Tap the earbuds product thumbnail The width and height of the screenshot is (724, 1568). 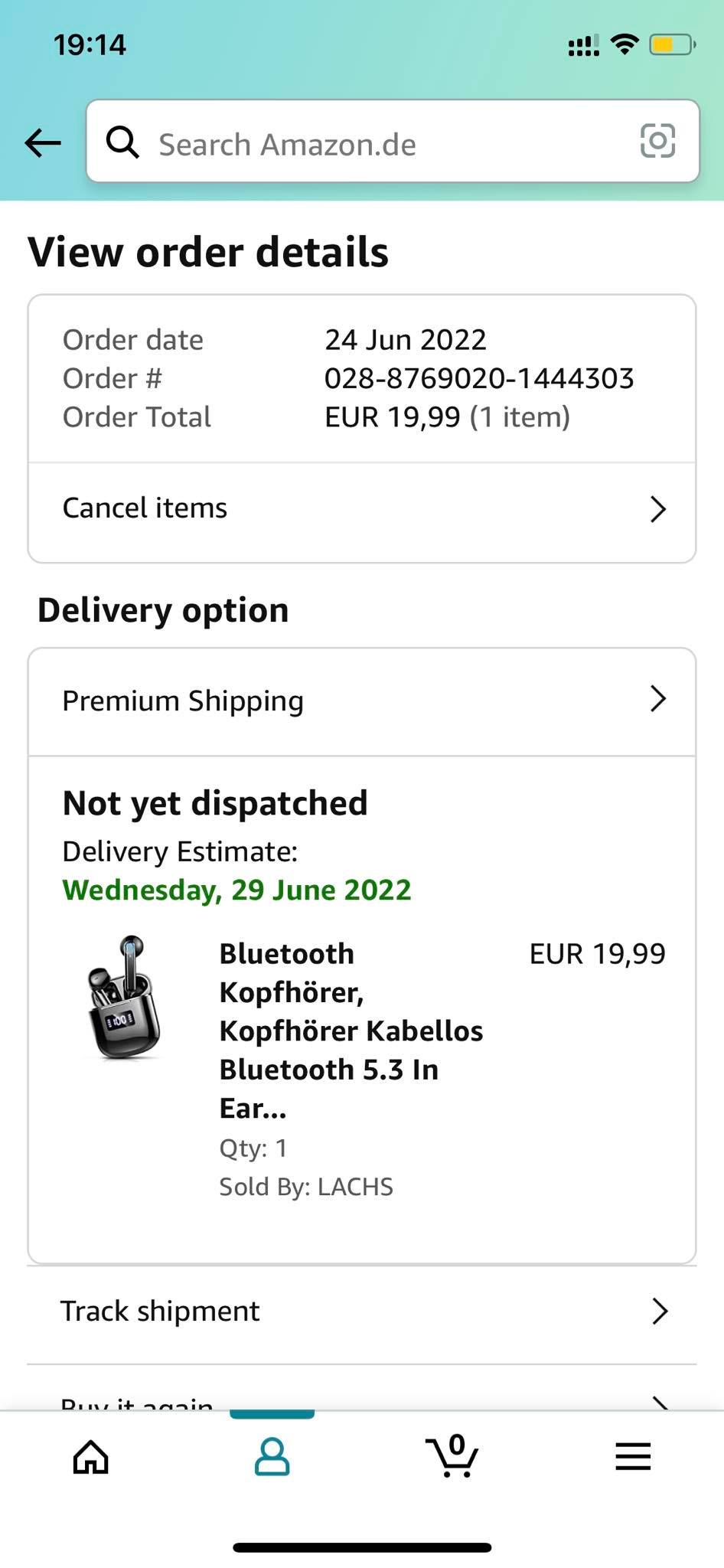123,998
